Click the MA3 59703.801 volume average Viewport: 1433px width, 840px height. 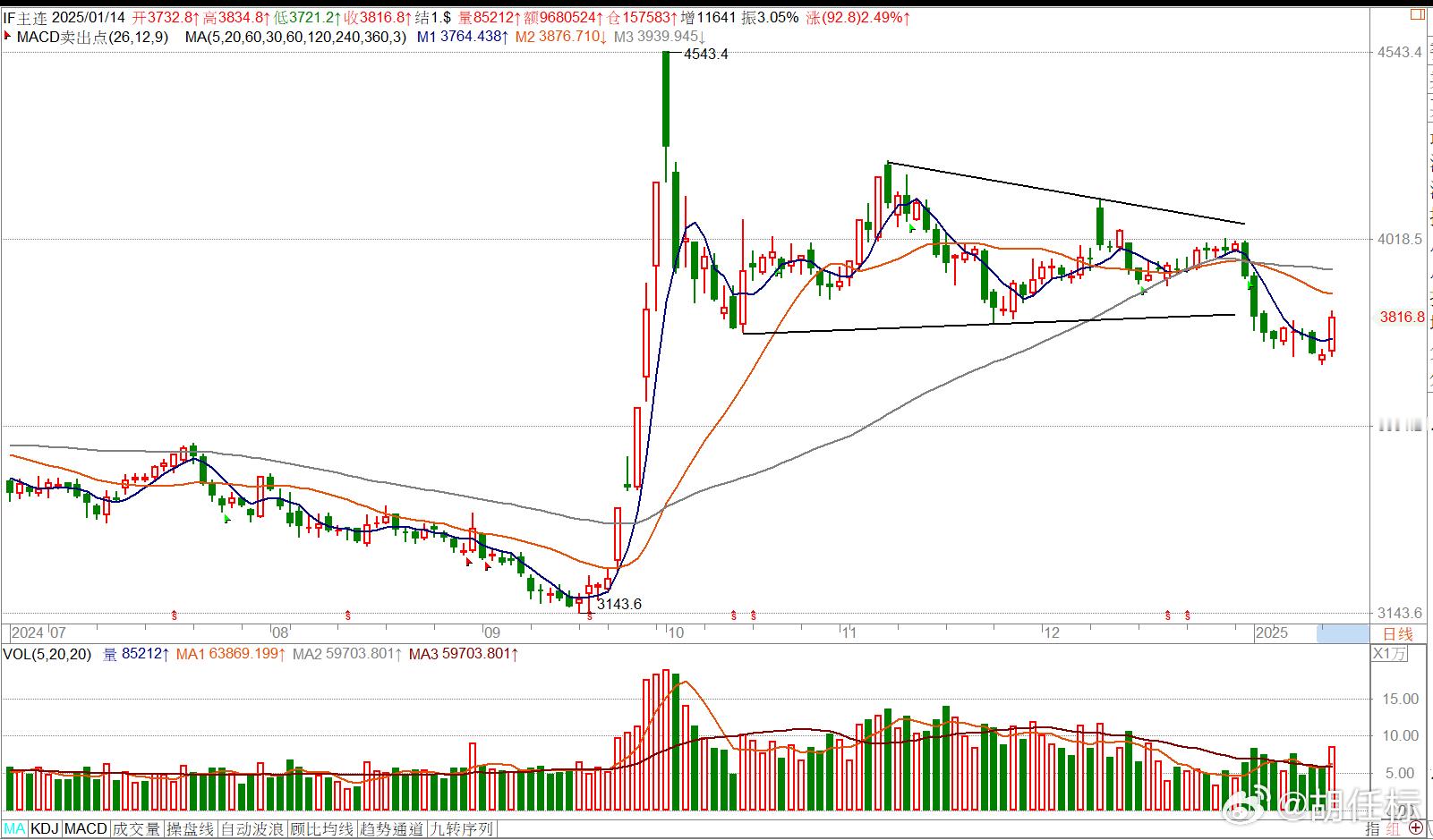point(464,654)
